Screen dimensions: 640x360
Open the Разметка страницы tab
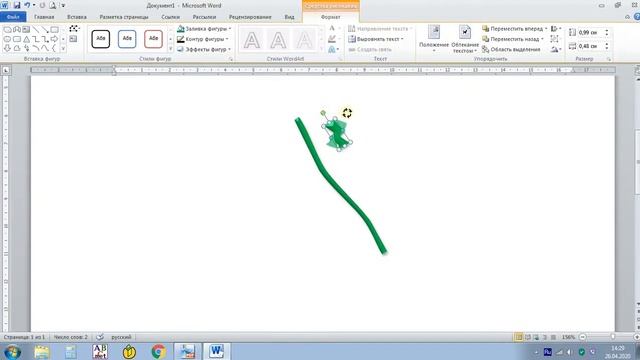[124, 17]
